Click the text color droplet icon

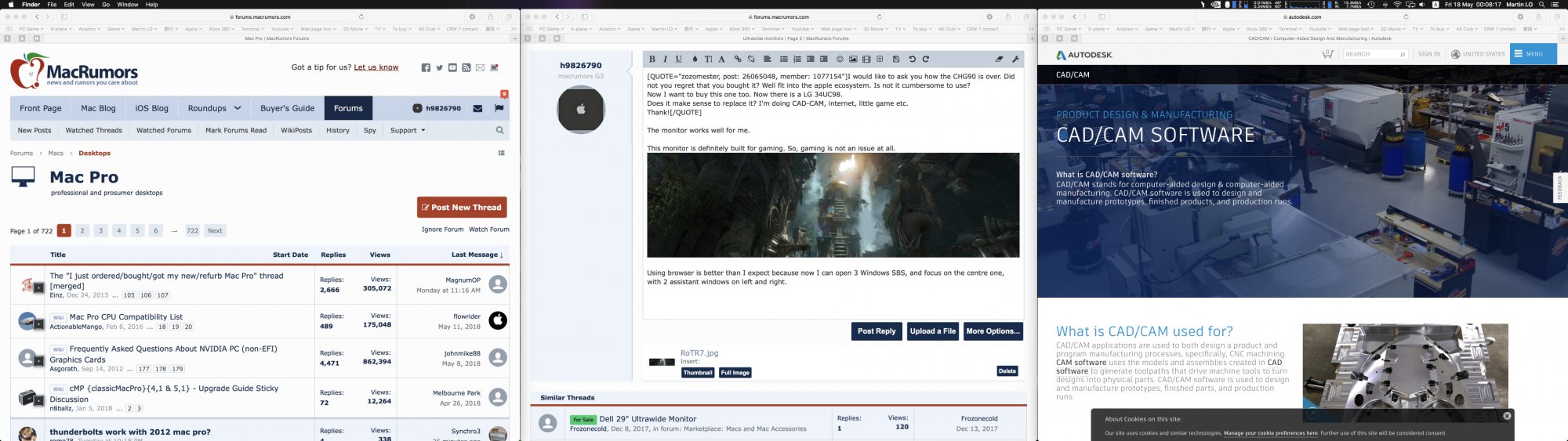[x=695, y=60]
